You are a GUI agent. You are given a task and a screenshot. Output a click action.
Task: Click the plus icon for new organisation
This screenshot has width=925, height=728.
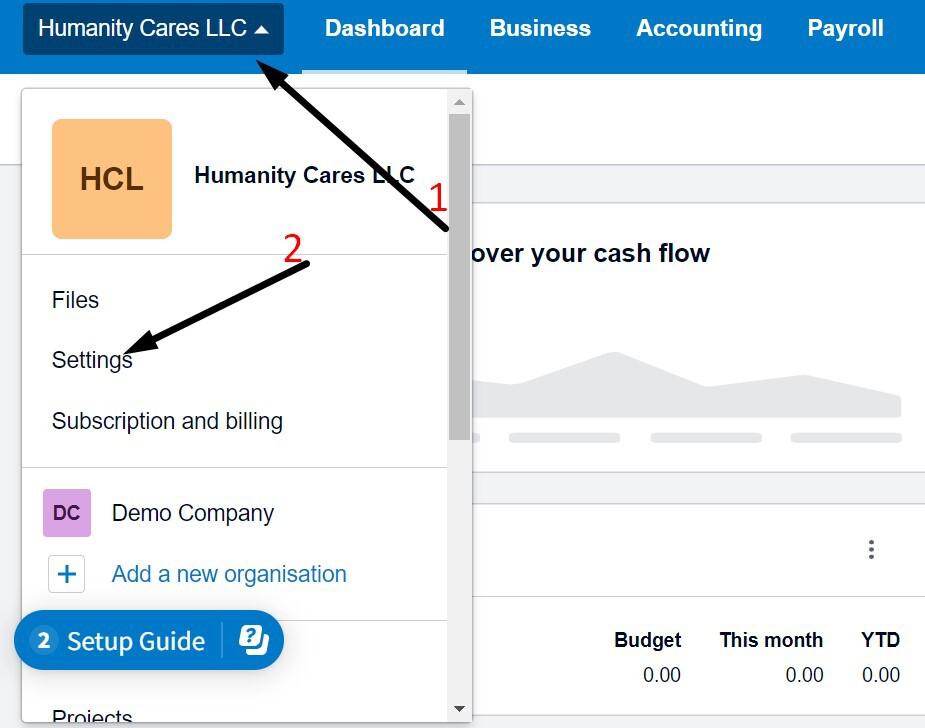[67, 575]
